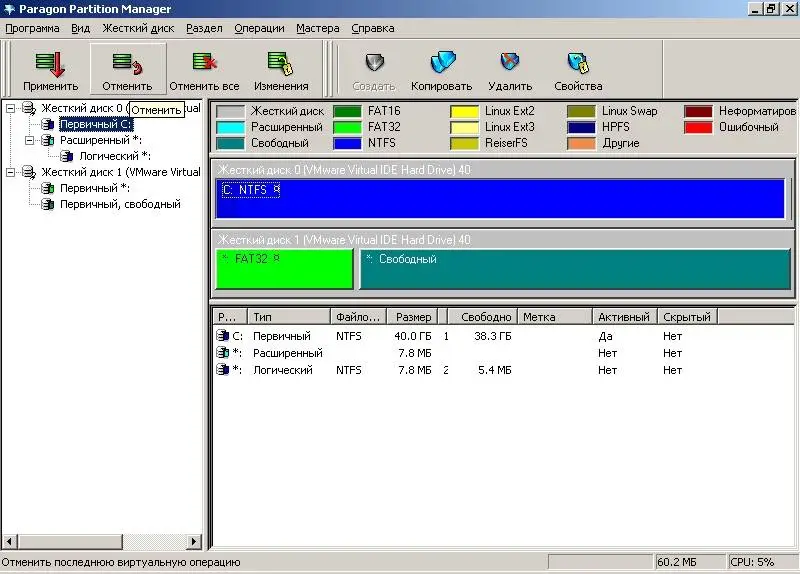This screenshot has height=574, width=800.
Task: Open the Вид menu
Action: [x=80, y=29]
